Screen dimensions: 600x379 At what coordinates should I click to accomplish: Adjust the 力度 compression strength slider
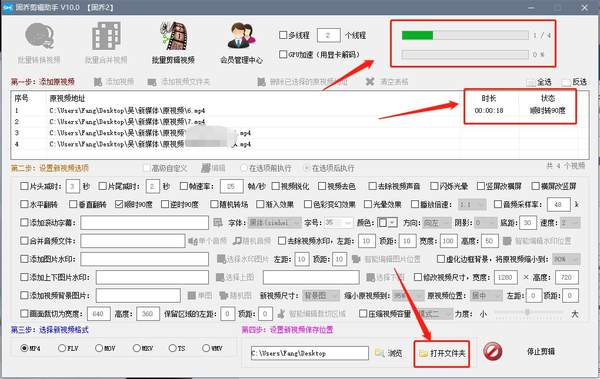point(528,313)
